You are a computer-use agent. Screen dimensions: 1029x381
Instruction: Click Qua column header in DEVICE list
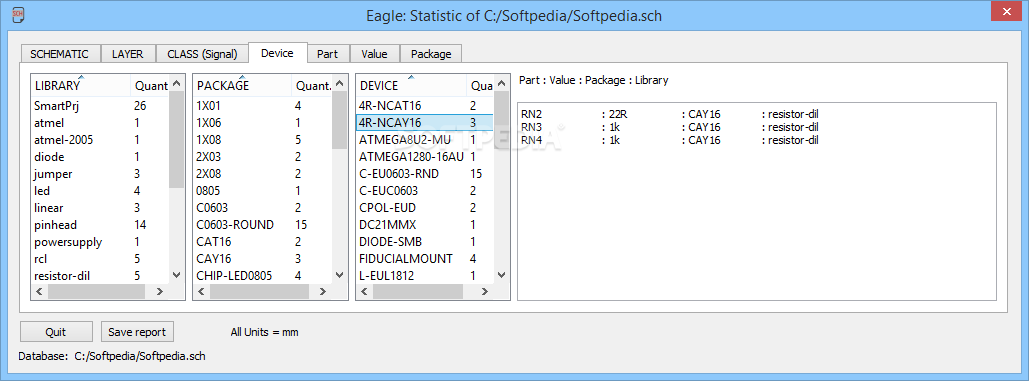pos(480,85)
